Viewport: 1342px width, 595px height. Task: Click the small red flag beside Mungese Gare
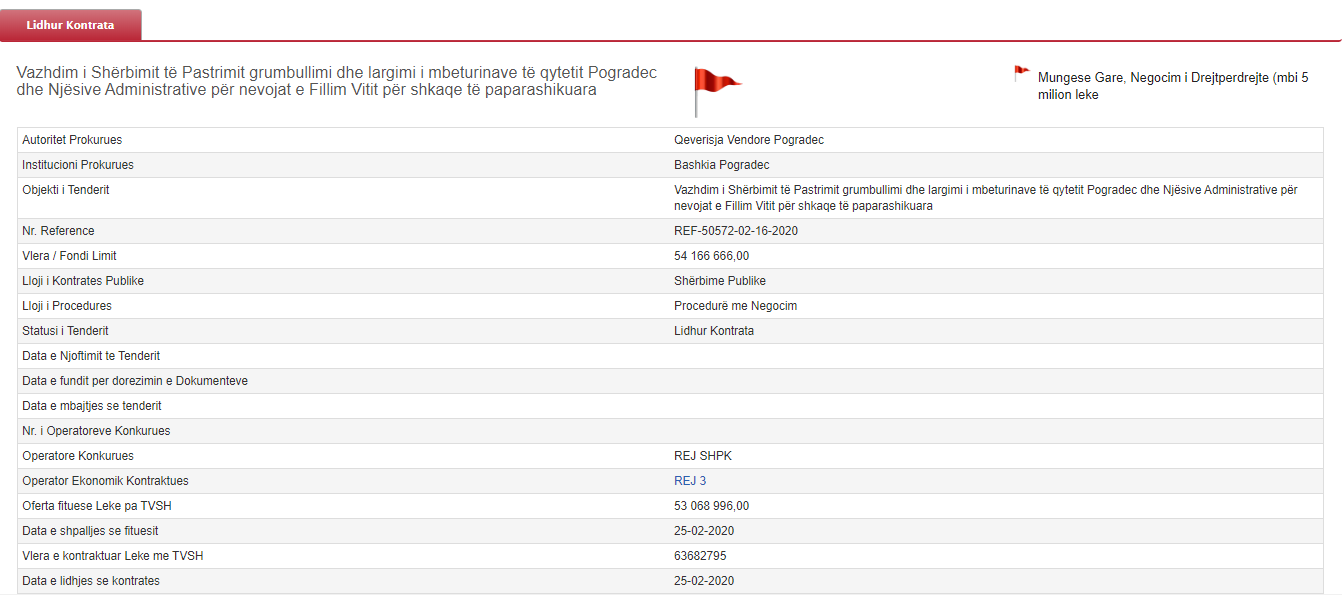point(1022,73)
